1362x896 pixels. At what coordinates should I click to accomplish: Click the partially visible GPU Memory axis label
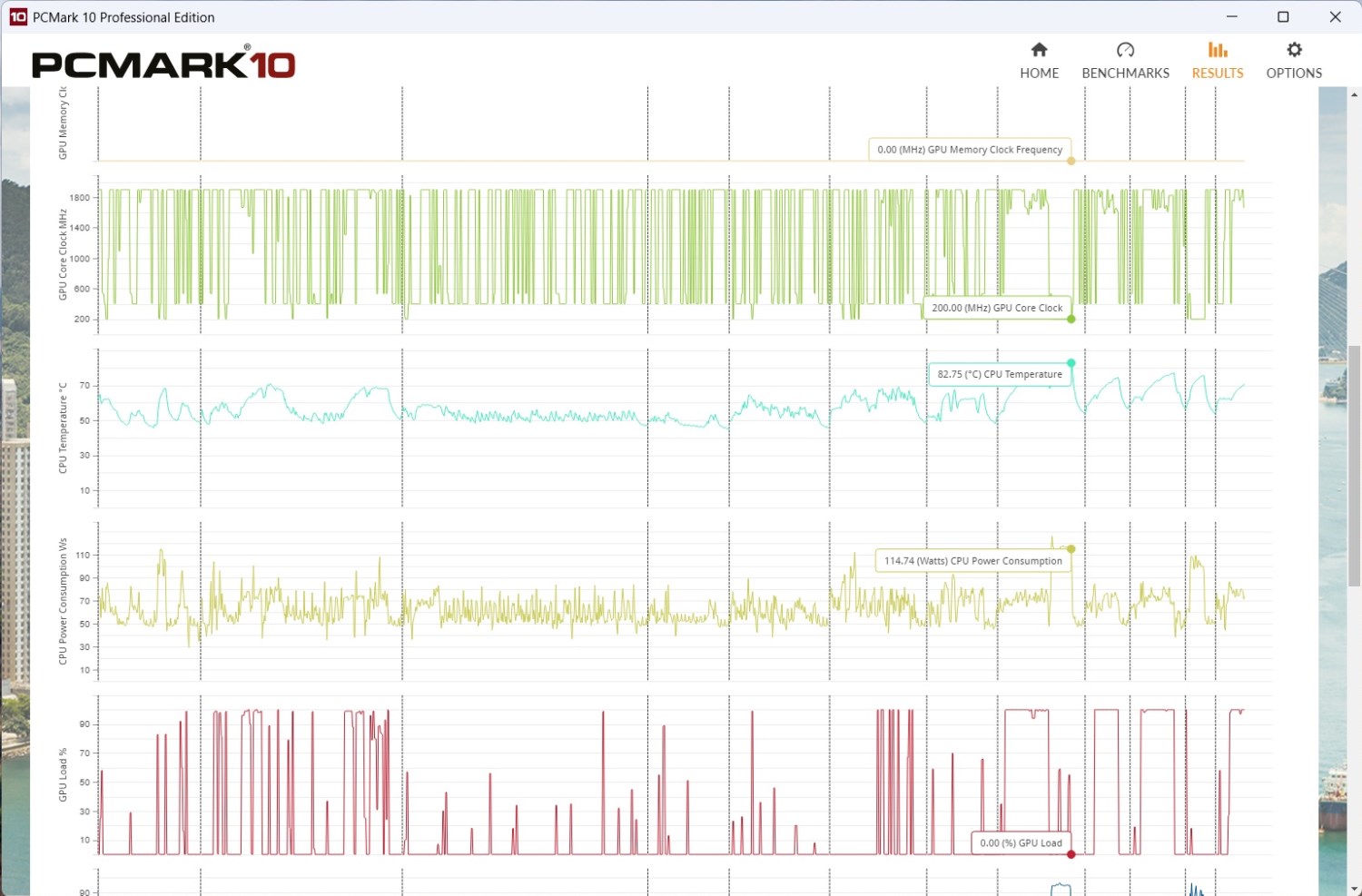(63, 123)
